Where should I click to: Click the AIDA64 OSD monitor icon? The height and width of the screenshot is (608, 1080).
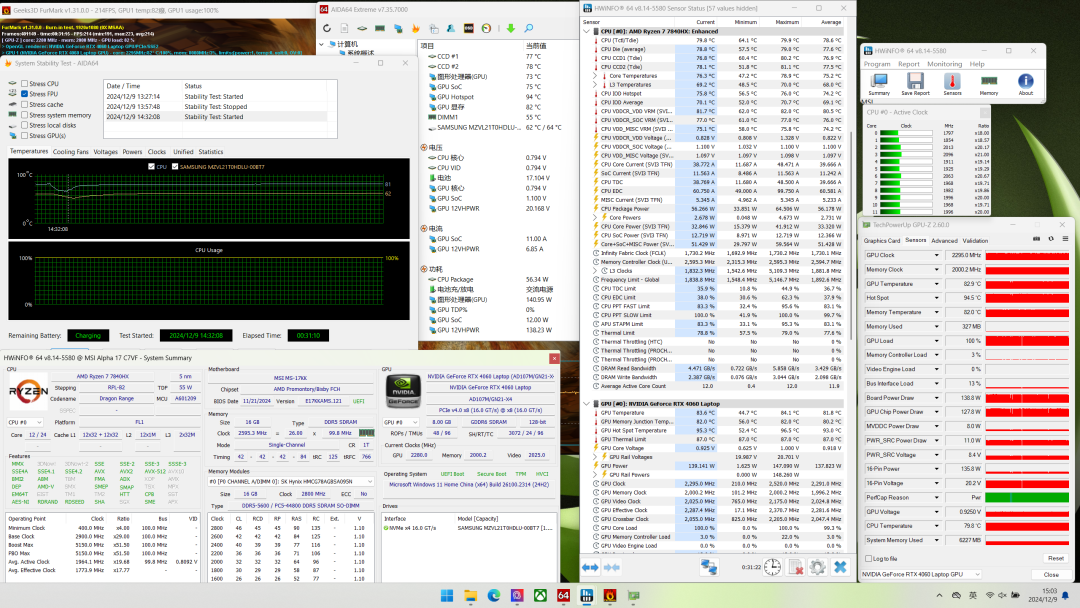pos(468,28)
